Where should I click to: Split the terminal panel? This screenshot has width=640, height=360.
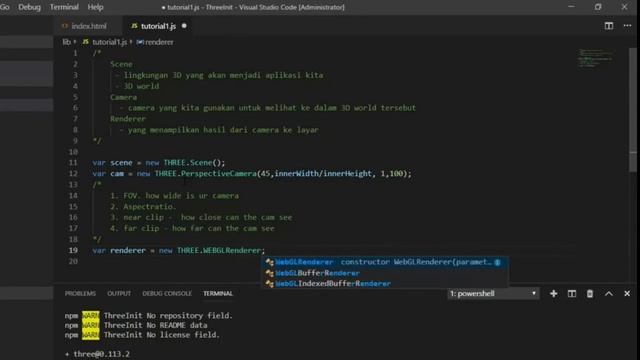coord(572,293)
